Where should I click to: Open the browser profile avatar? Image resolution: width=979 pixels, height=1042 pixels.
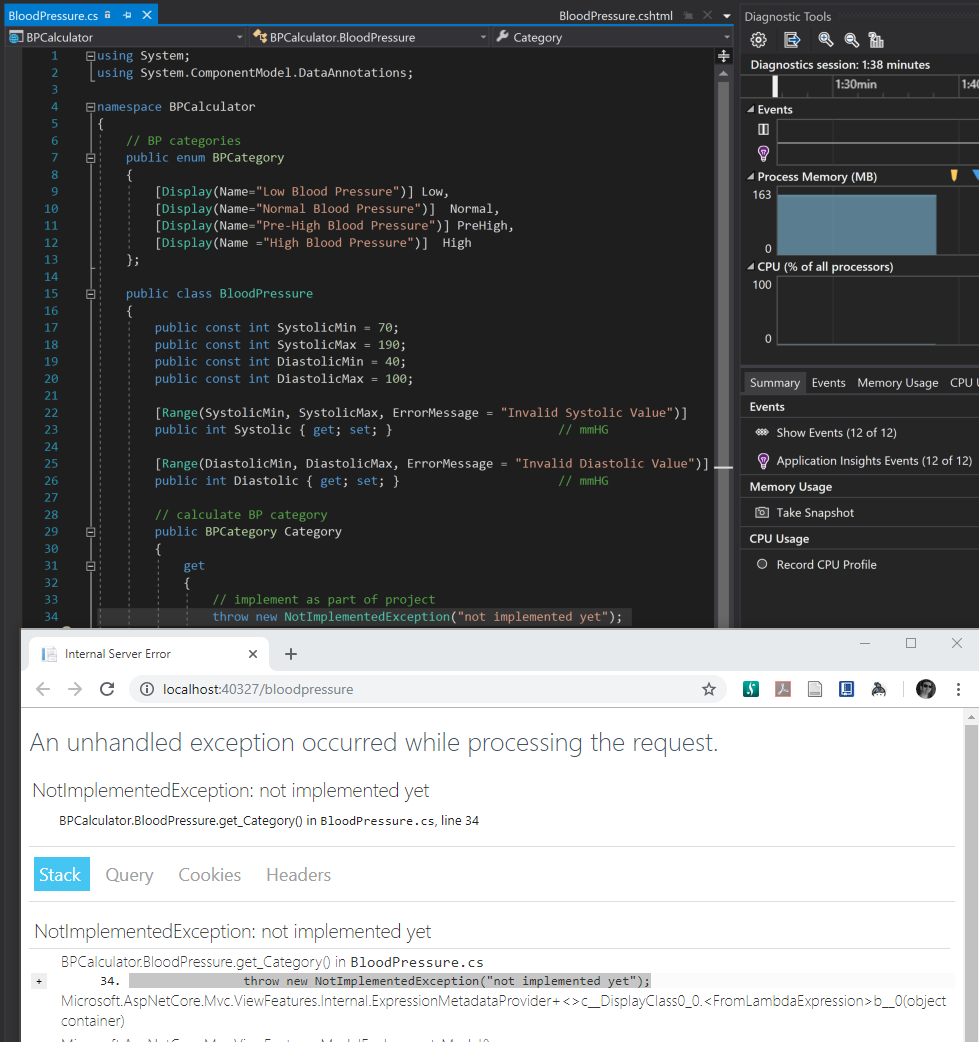pos(926,689)
